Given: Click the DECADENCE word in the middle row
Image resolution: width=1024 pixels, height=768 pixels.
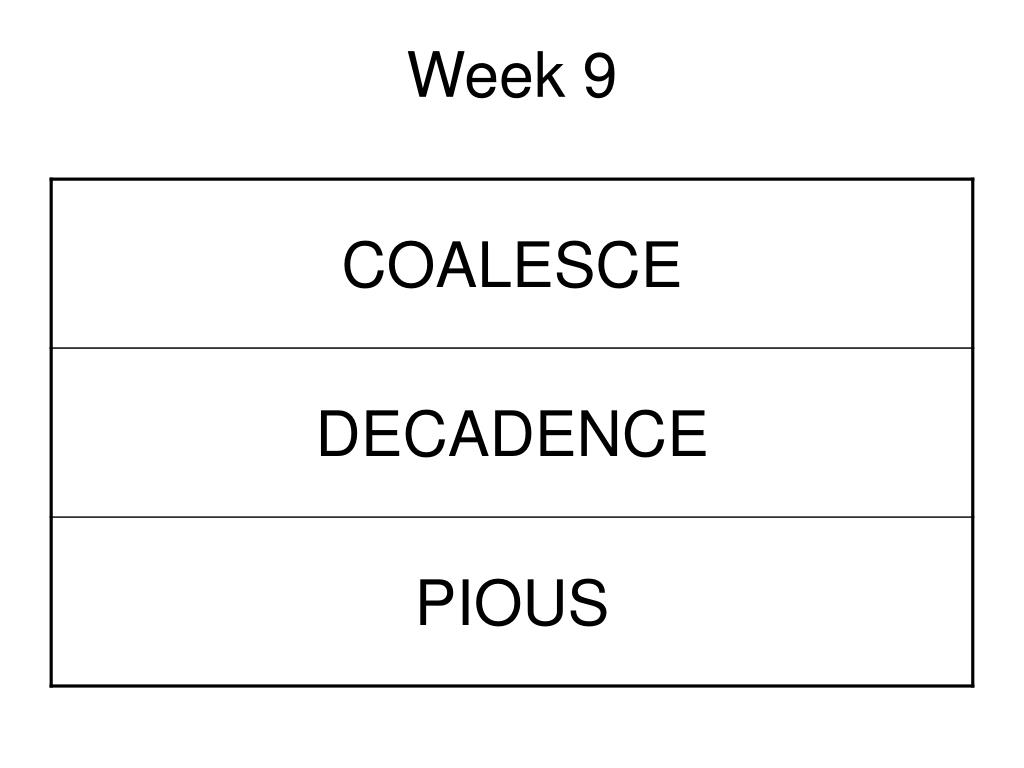Looking at the screenshot, I should point(511,434).
